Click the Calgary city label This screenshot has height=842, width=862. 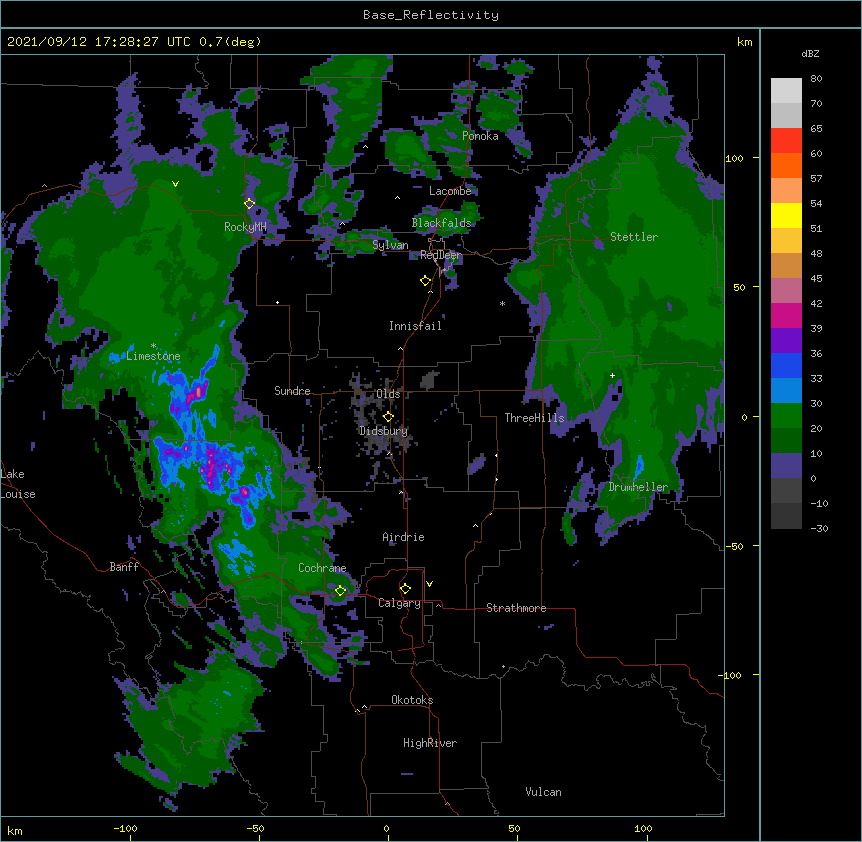tap(399, 603)
